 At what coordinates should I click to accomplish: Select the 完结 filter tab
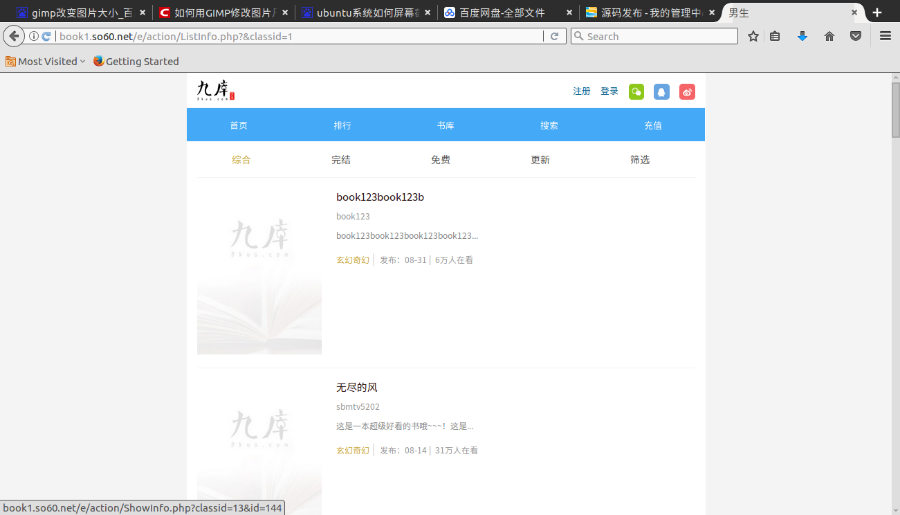[341, 160]
